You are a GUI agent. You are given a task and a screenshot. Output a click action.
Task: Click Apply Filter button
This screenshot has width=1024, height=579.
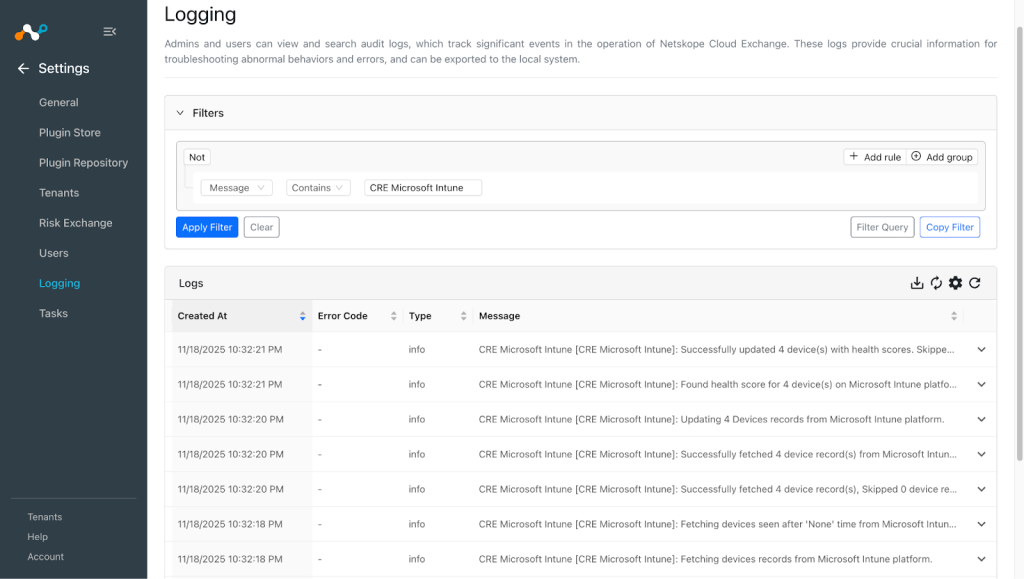pyautogui.click(x=207, y=227)
